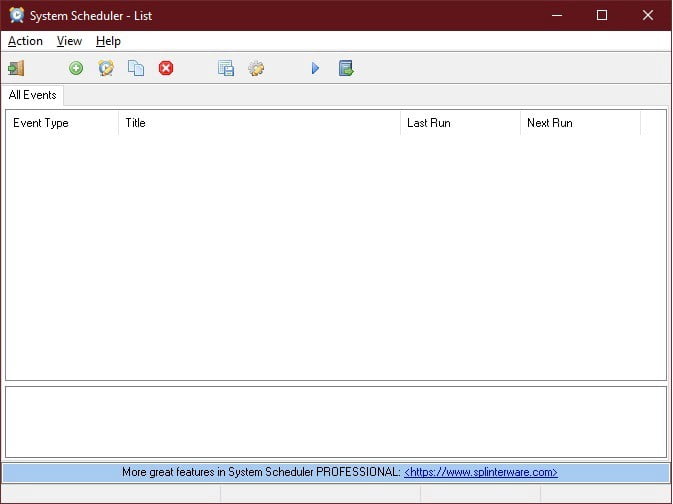Click the export list icon in toolbar

click(346, 68)
